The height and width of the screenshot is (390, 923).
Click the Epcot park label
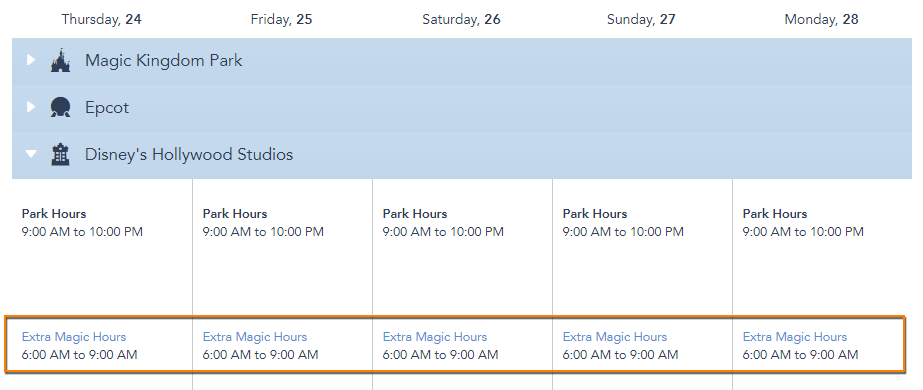(x=107, y=108)
